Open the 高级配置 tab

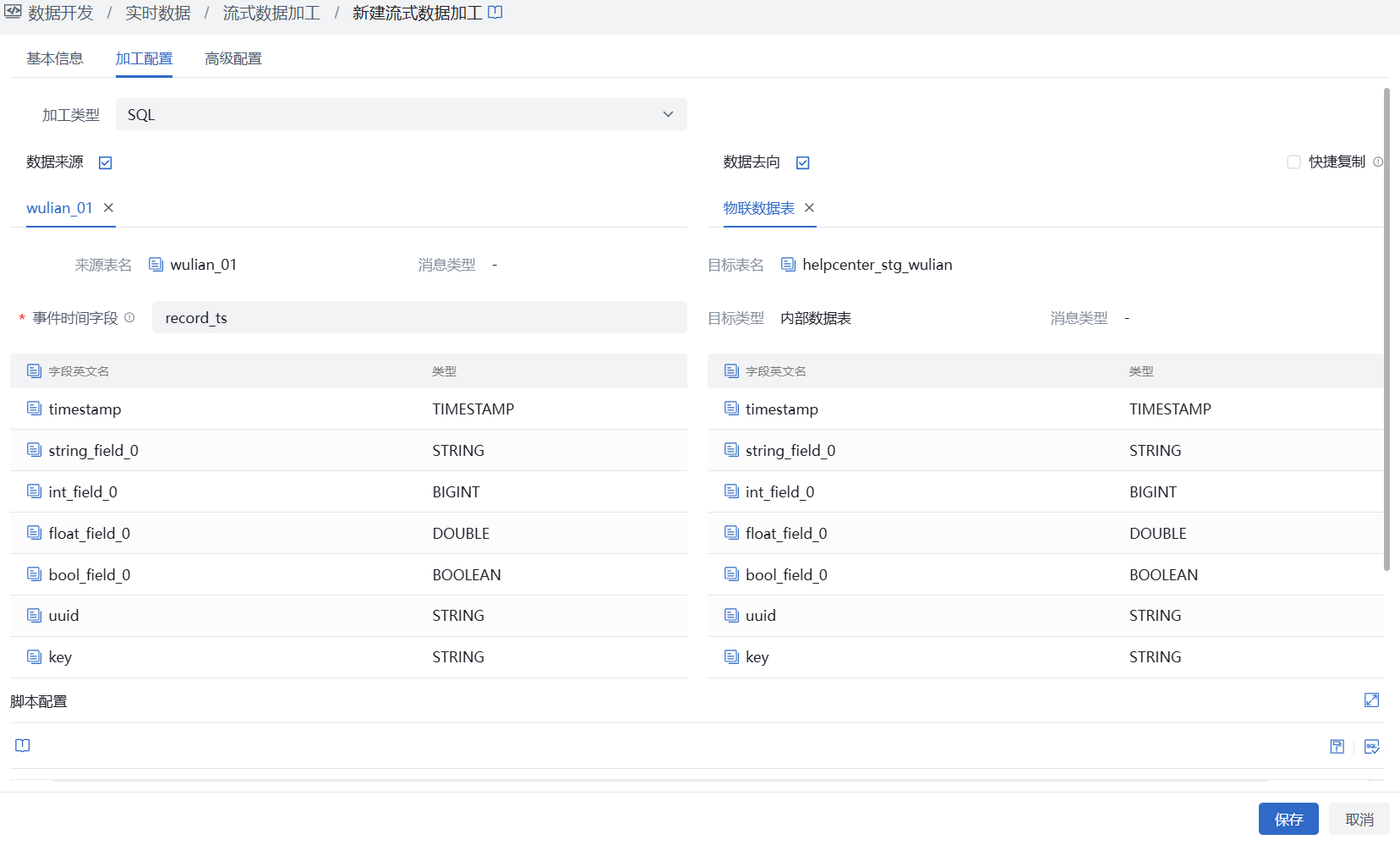pos(233,58)
